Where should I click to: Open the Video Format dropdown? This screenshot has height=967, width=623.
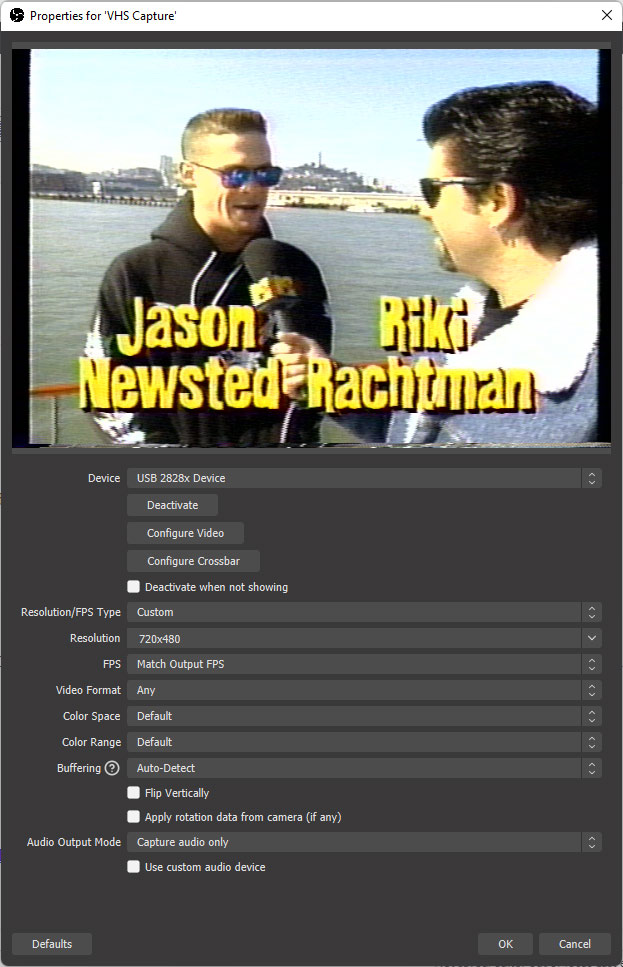[x=364, y=690]
